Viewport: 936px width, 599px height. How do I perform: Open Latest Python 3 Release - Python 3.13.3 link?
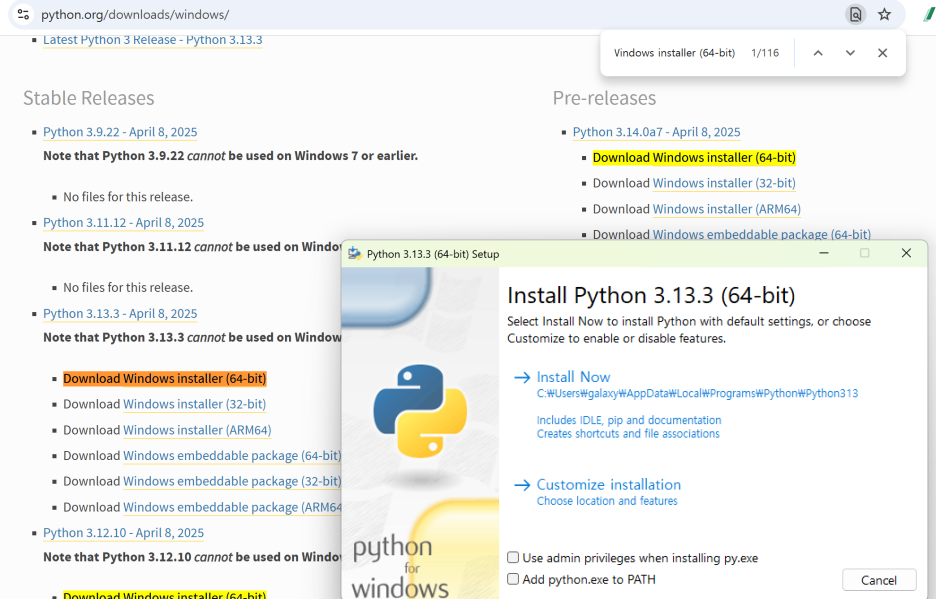(153, 40)
